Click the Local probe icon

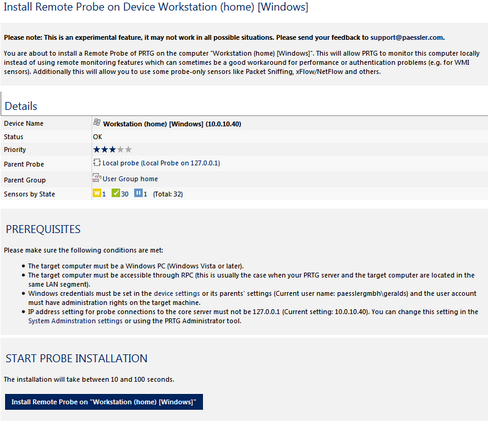point(97,163)
